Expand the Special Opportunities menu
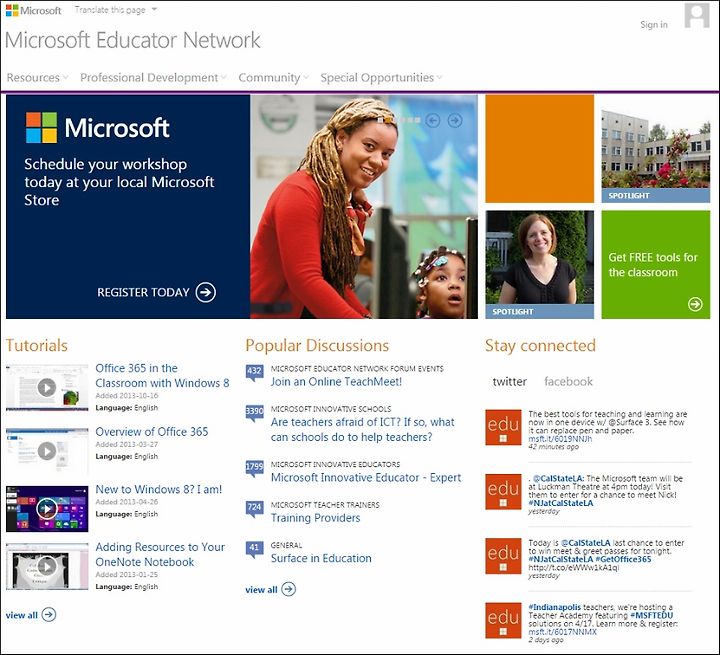Screen dimensions: 720x655 [381, 78]
